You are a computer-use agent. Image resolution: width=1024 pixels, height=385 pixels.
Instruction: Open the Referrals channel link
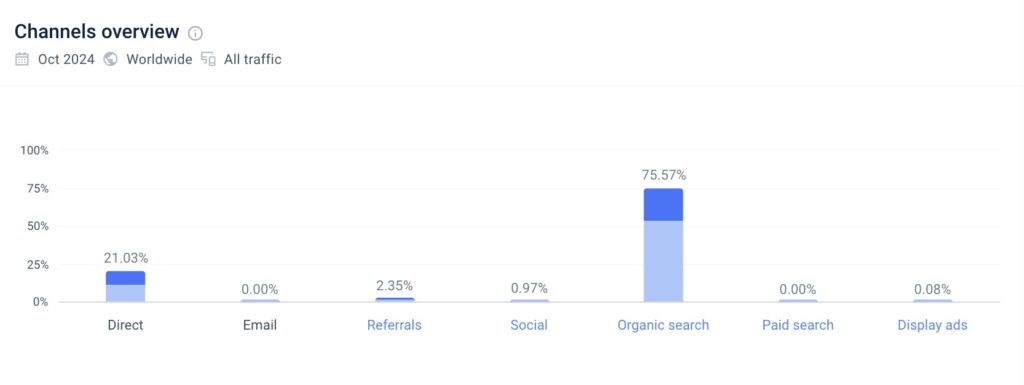(x=394, y=325)
